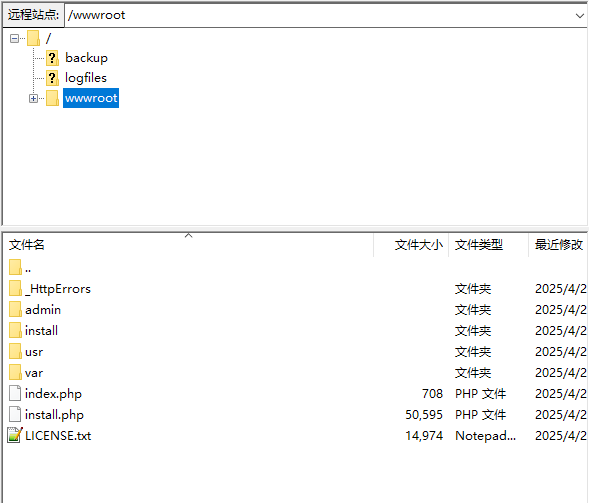Image resolution: width=589 pixels, height=503 pixels.
Task: Select the LICENSE.txt notepad file icon
Action: click(x=15, y=435)
